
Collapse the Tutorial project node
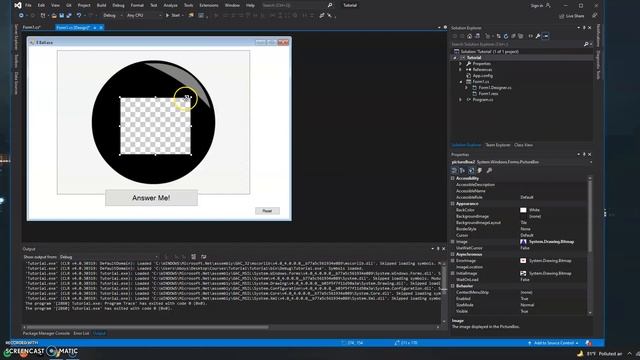[456, 58]
